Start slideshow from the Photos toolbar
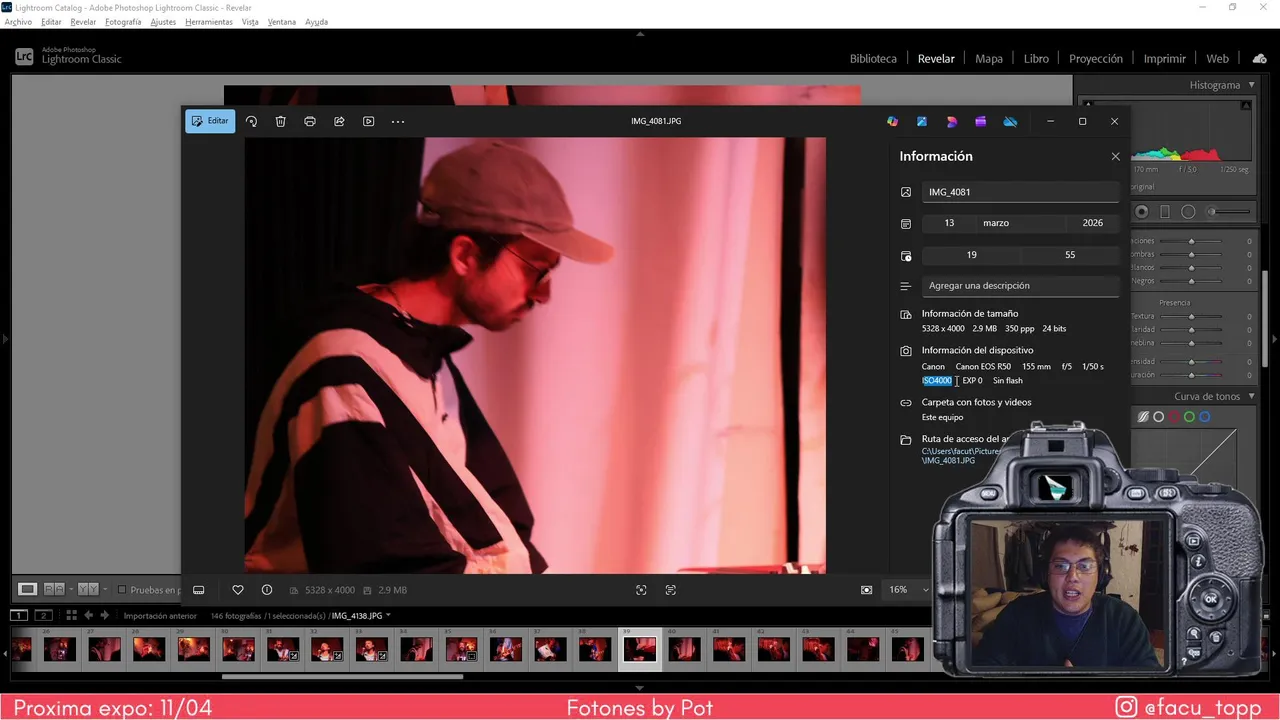The height and width of the screenshot is (720, 1280). [368, 121]
